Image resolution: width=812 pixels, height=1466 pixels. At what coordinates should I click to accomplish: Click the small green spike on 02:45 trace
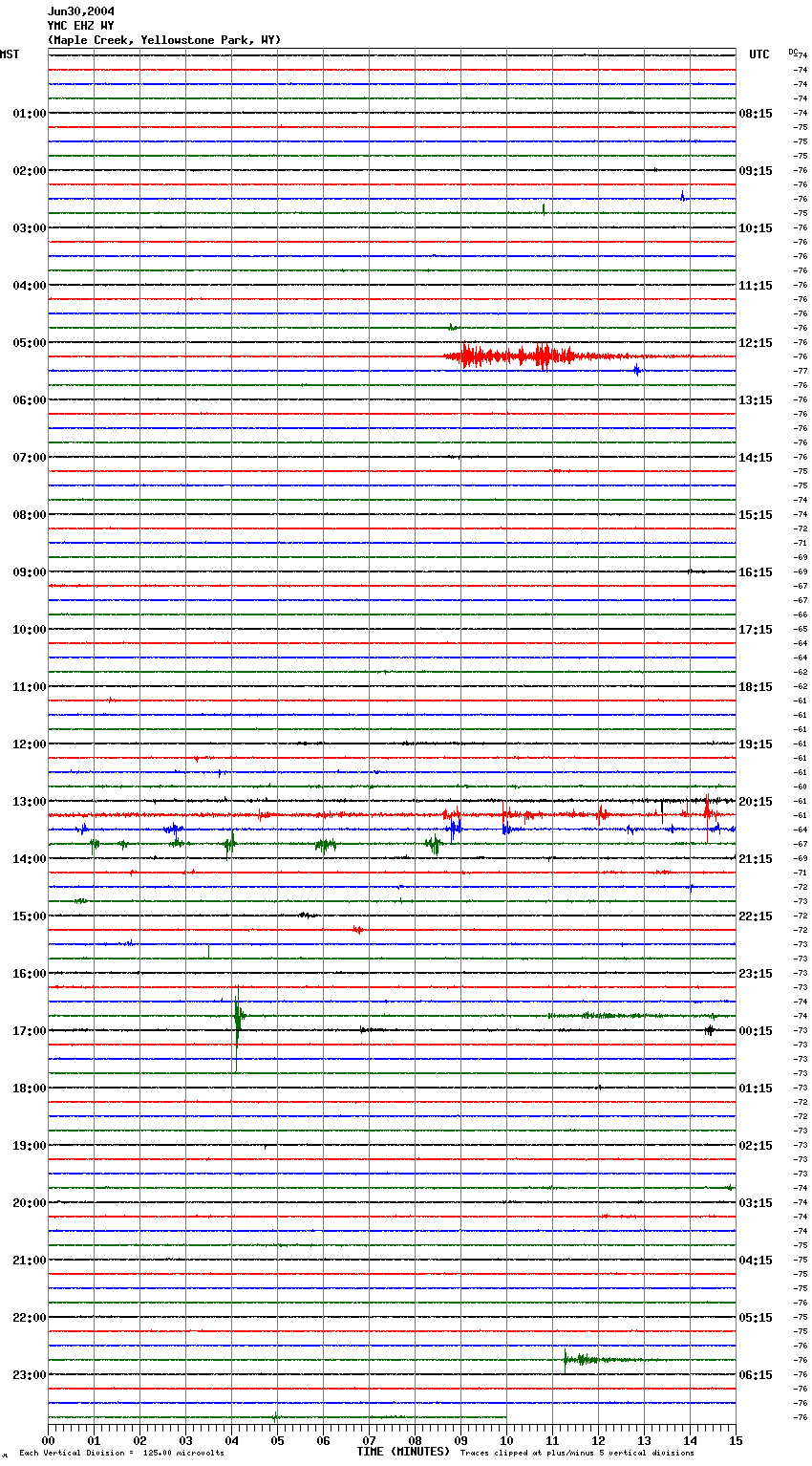(x=544, y=209)
